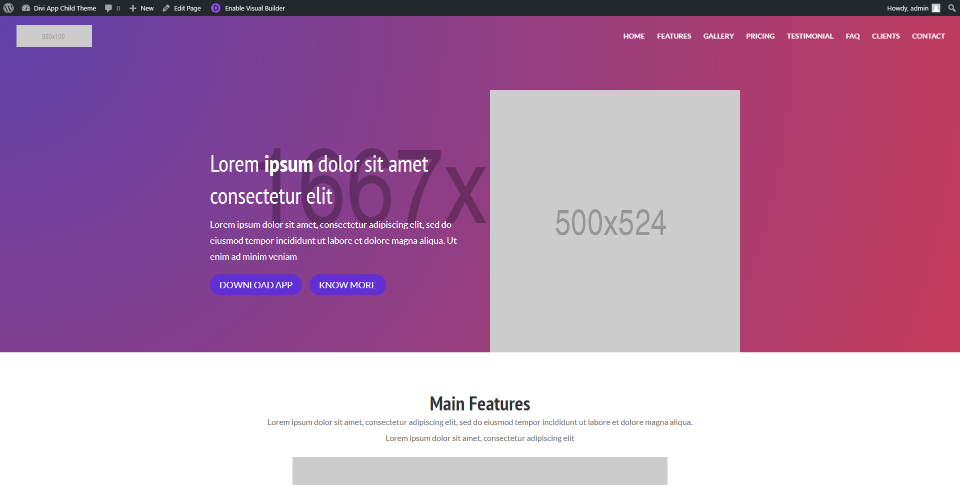Click the hero heading Lorem ipsum dolor
Image resolution: width=960 pixels, height=485 pixels.
[319, 180]
